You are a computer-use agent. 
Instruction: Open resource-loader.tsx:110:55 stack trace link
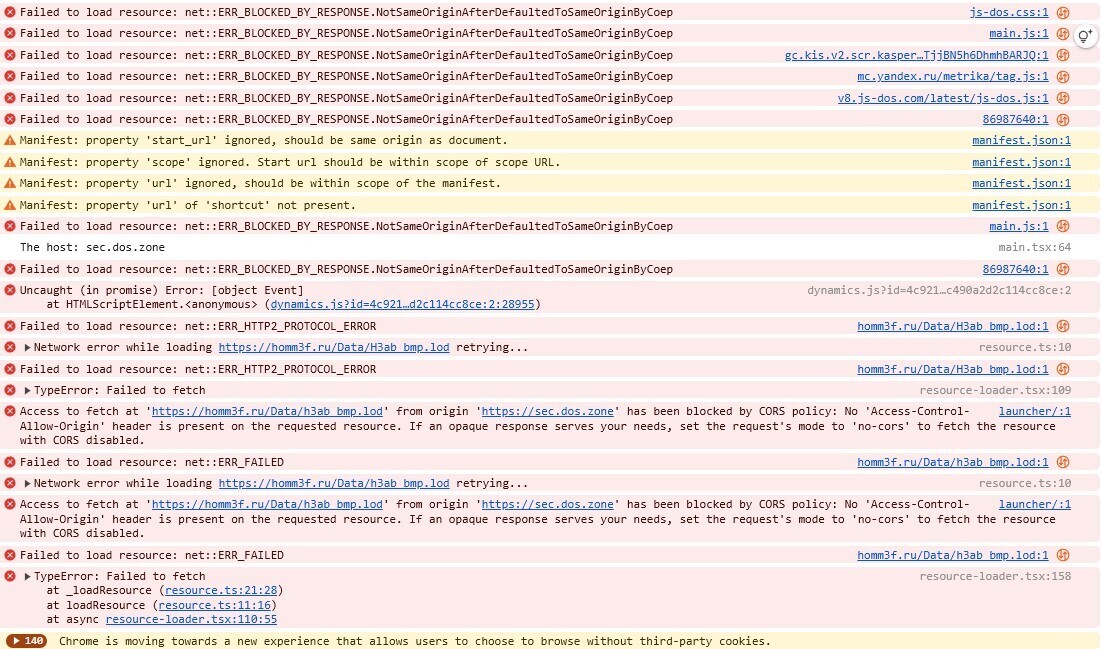(x=191, y=620)
